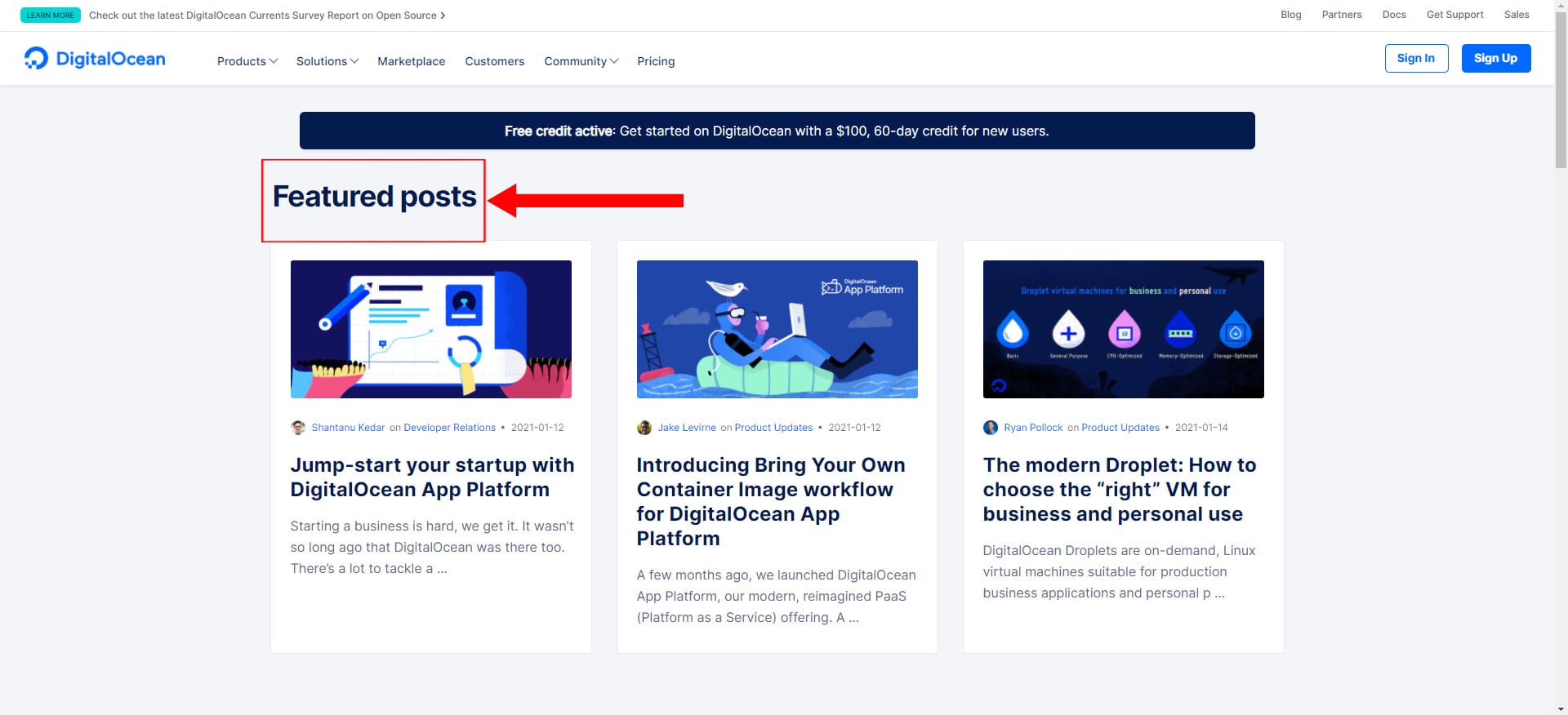Click the page's vertical scrollbar thumb
This screenshot has height=715, width=1568.
point(1561,90)
